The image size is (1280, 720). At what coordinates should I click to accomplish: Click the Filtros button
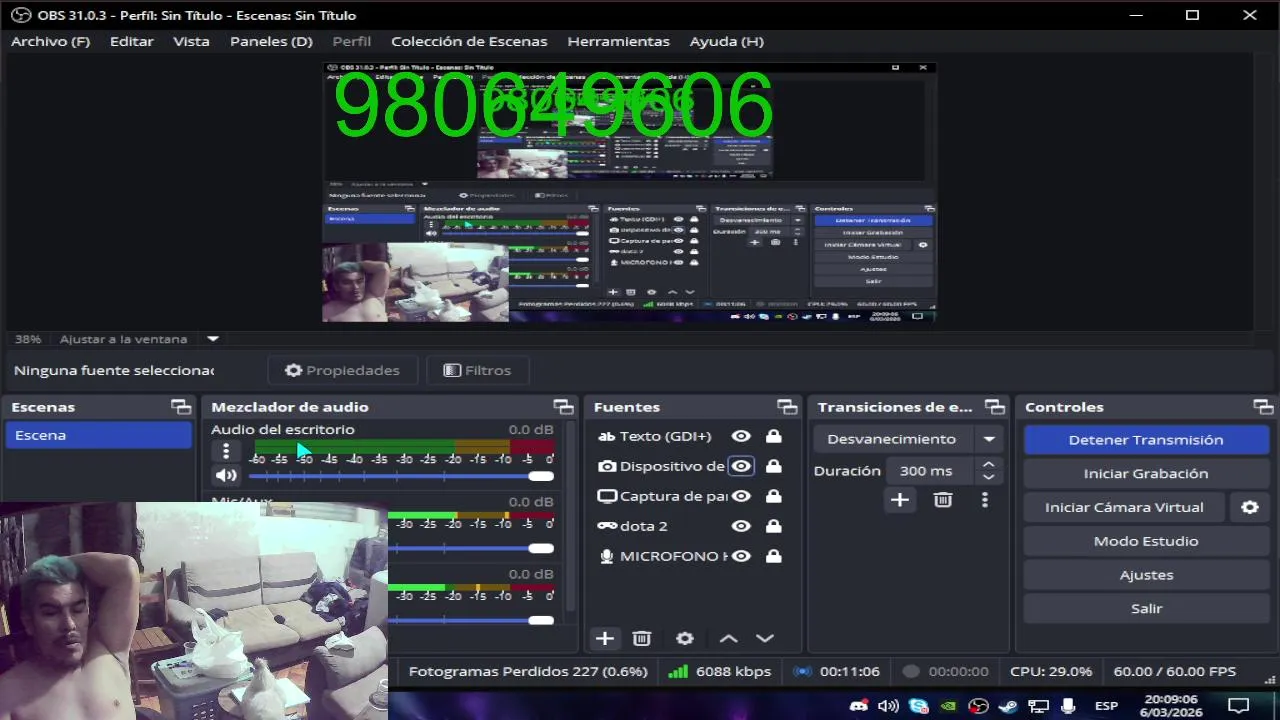pos(477,370)
